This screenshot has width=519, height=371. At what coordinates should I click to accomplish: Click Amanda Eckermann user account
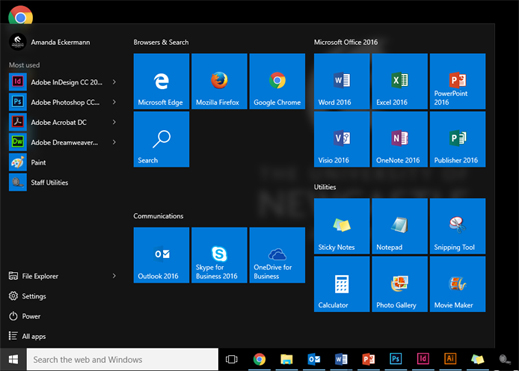click(x=50, y=42)
